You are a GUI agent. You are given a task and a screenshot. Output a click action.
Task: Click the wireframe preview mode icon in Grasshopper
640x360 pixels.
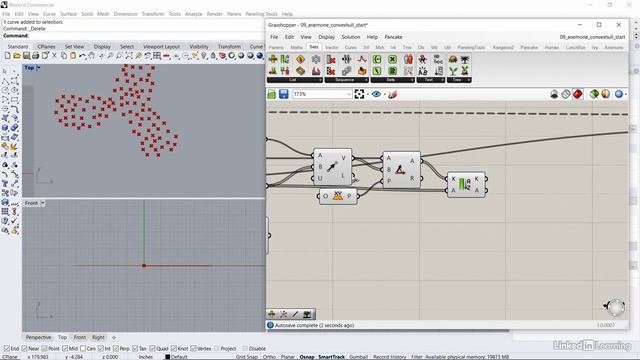(566, 94)
